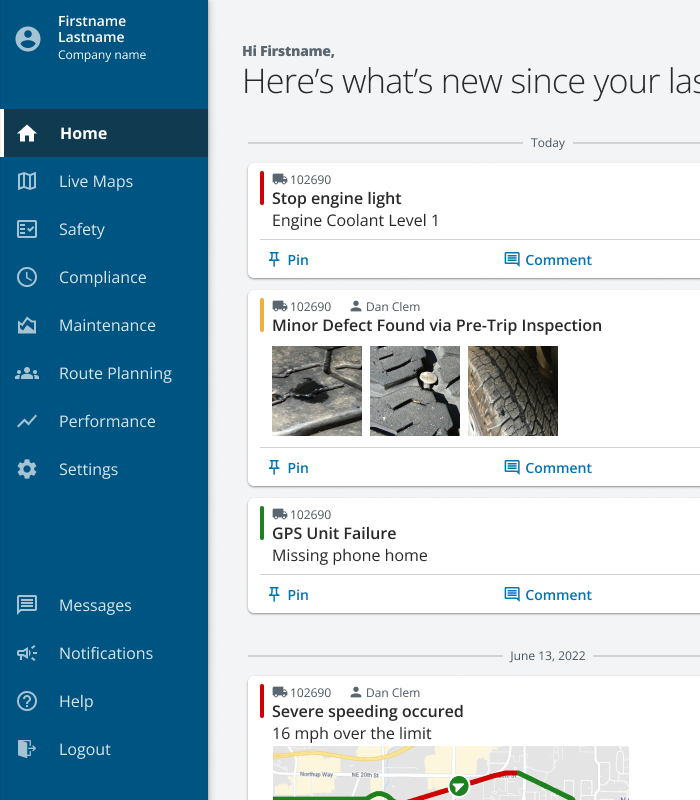Click the Notifications megaphone icon

coord(27,653)
